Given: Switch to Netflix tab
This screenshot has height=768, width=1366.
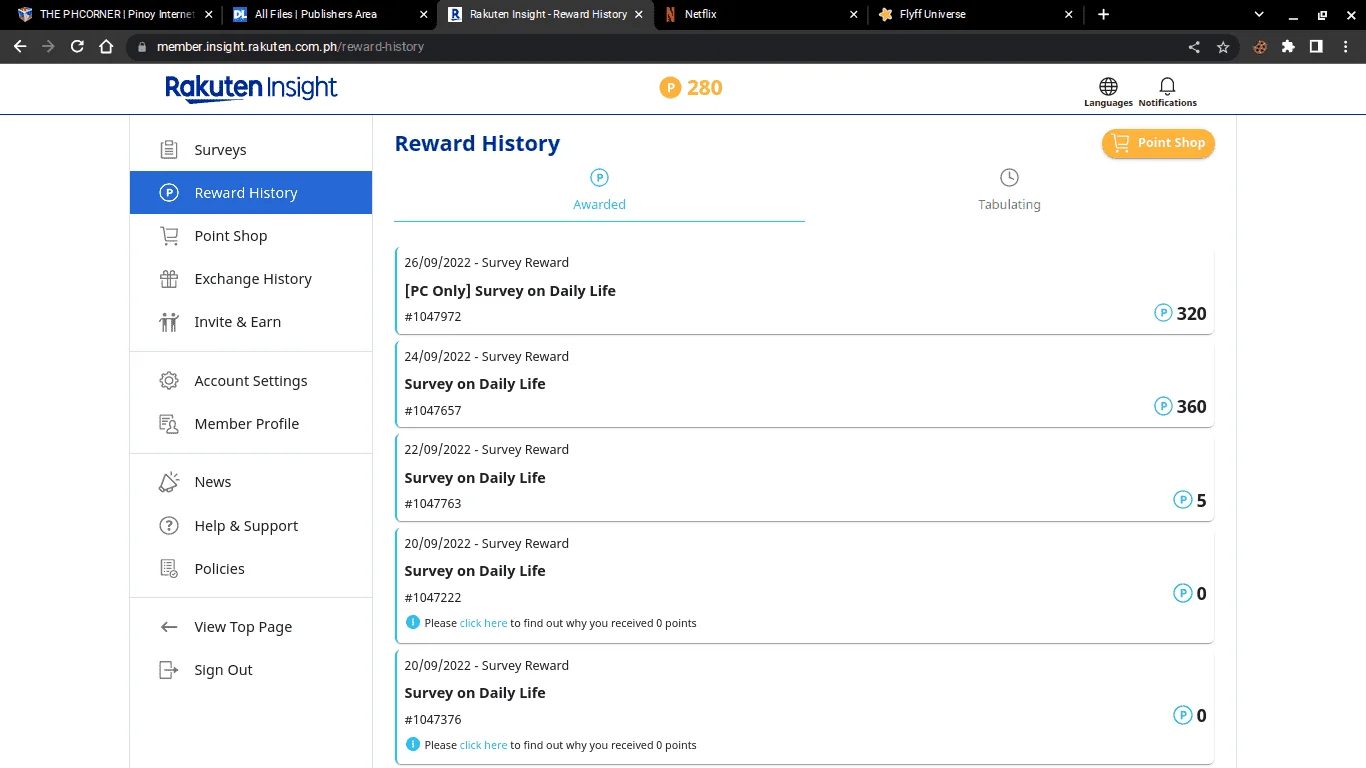Looking at the screenshot, I should coord(760,15).
